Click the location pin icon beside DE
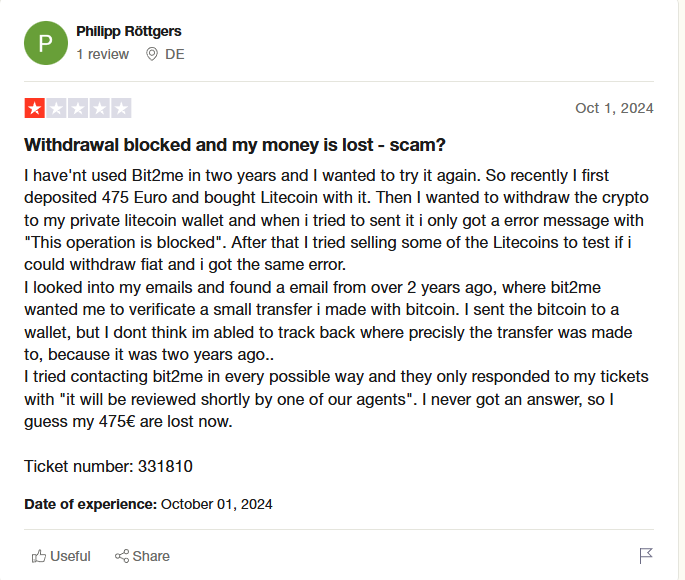 (x=152, y=54)
